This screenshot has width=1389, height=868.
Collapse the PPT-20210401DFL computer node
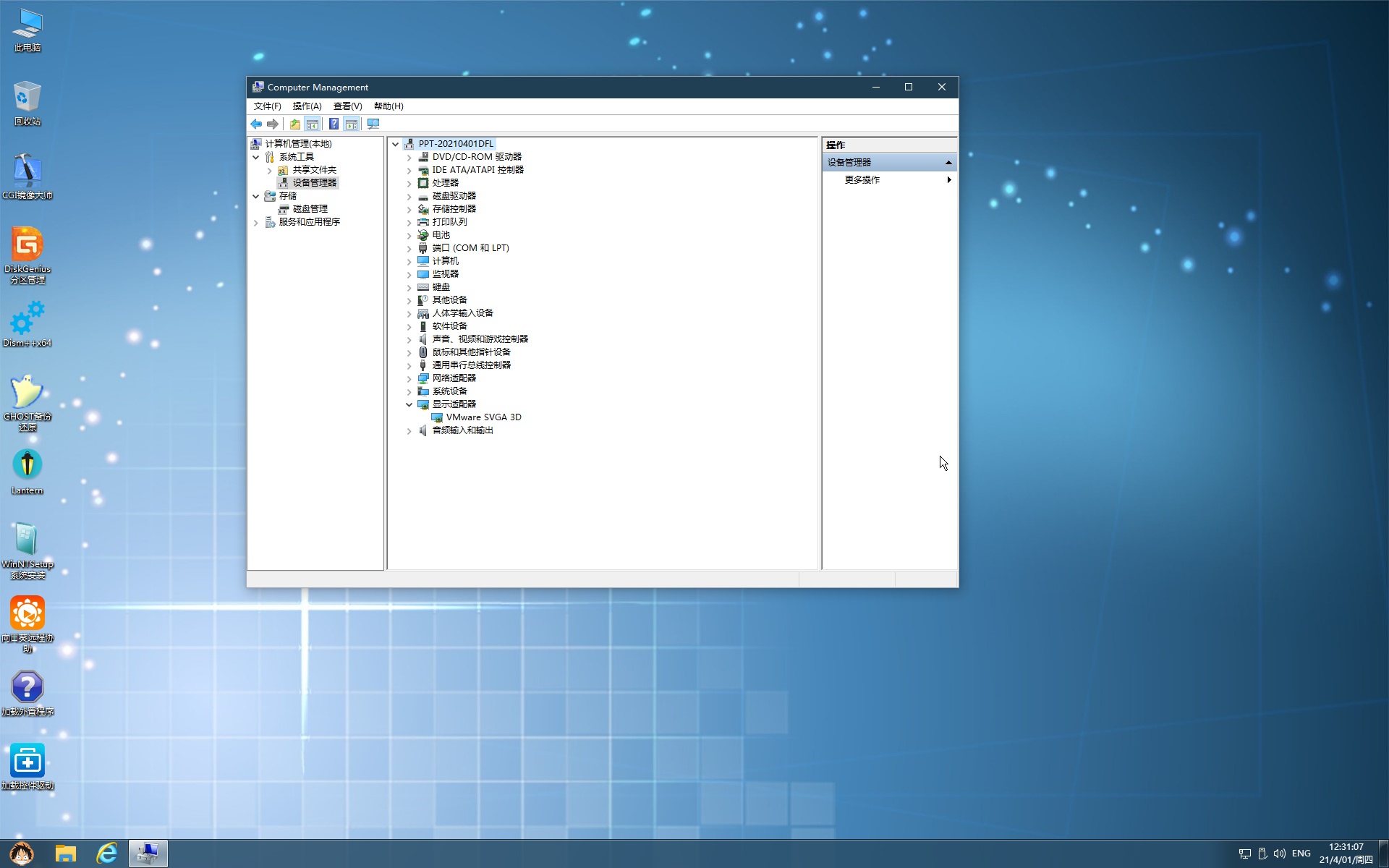396,144
